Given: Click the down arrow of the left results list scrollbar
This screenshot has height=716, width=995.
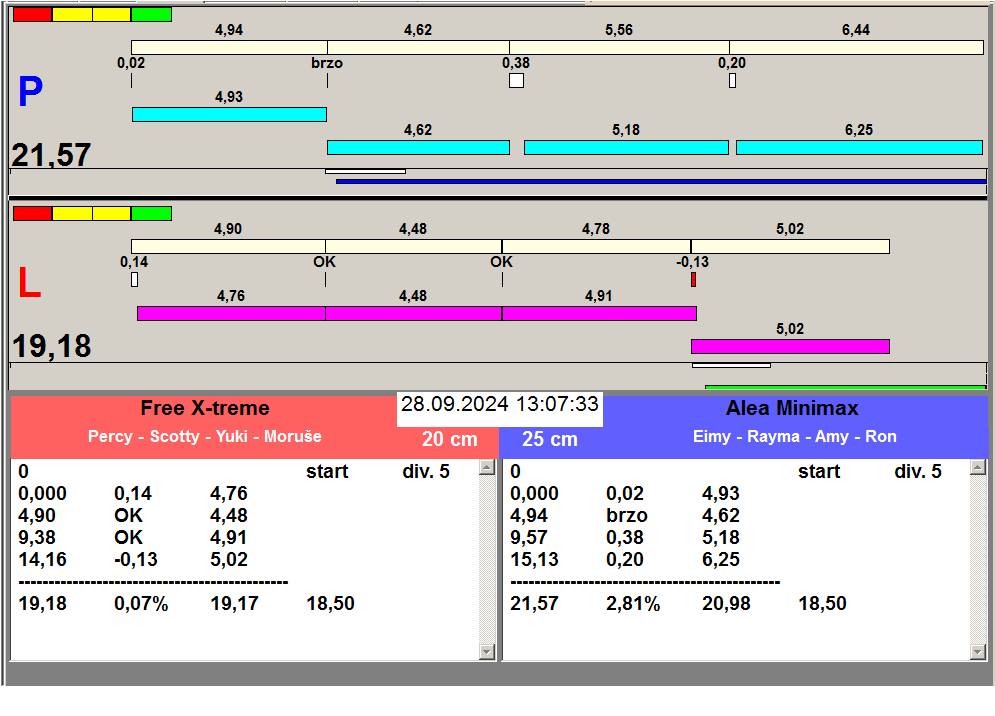Looking at the screenshot, I should pyautogui.click(x=487, y=651).
